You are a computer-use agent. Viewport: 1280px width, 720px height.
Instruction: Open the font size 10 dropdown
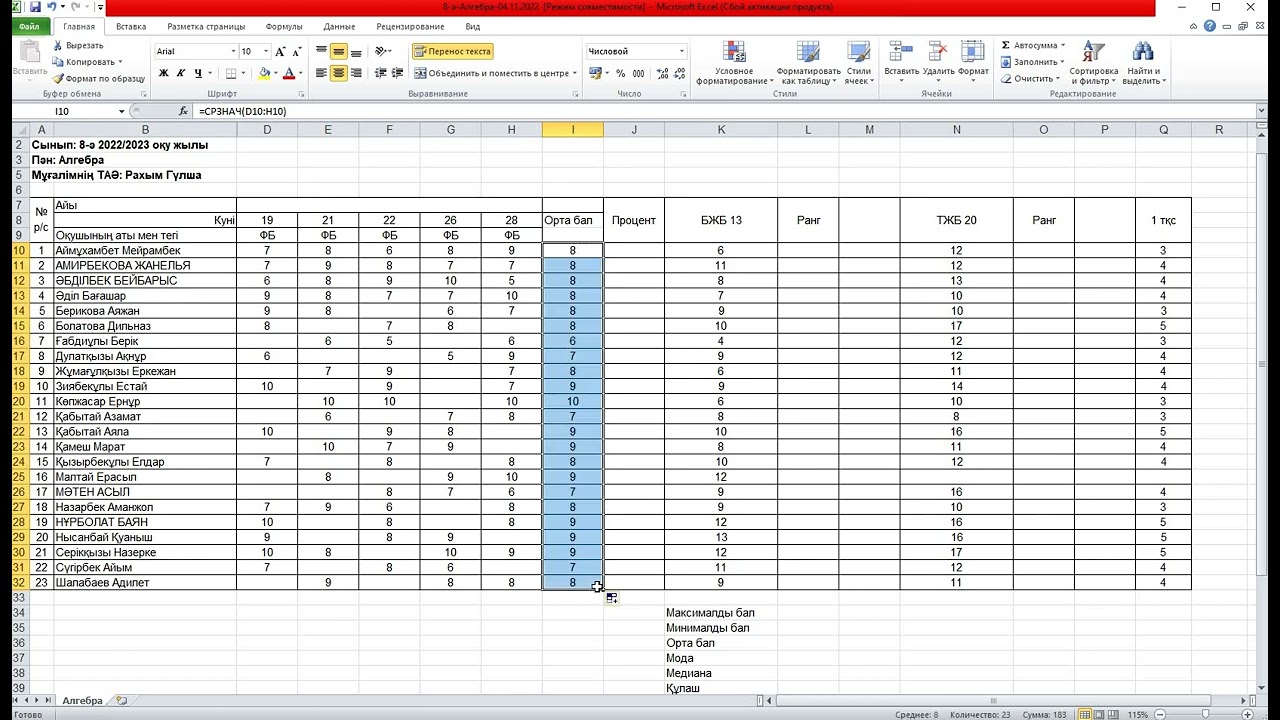(266, 51)
